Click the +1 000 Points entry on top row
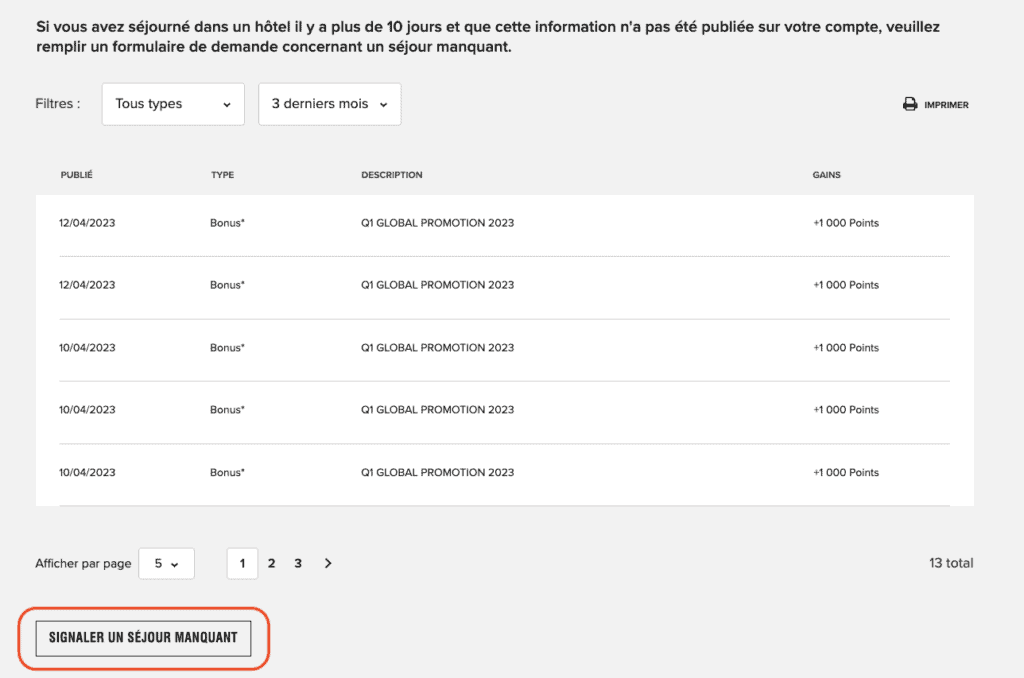 pos(846,223)
